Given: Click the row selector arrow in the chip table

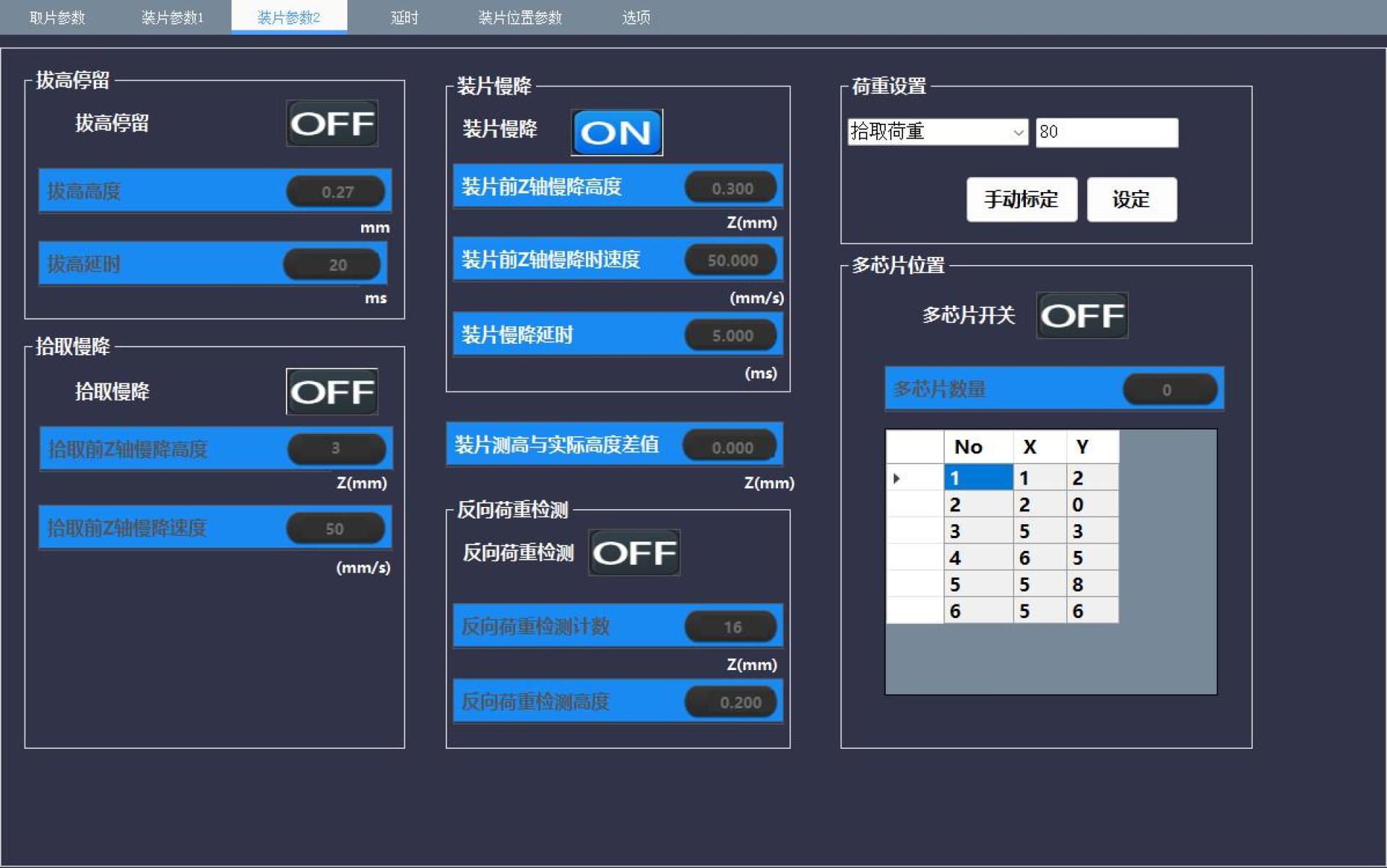Looking at the screenshot, I should 897,478.
